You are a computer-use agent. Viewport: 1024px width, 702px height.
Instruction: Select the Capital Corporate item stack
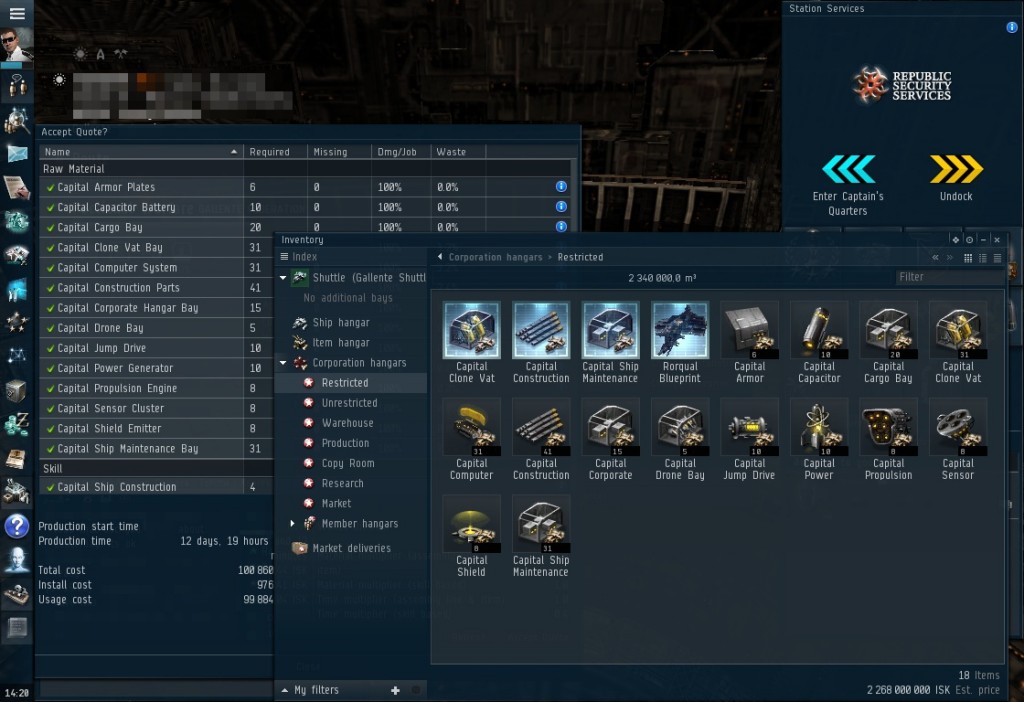(611, 439)
